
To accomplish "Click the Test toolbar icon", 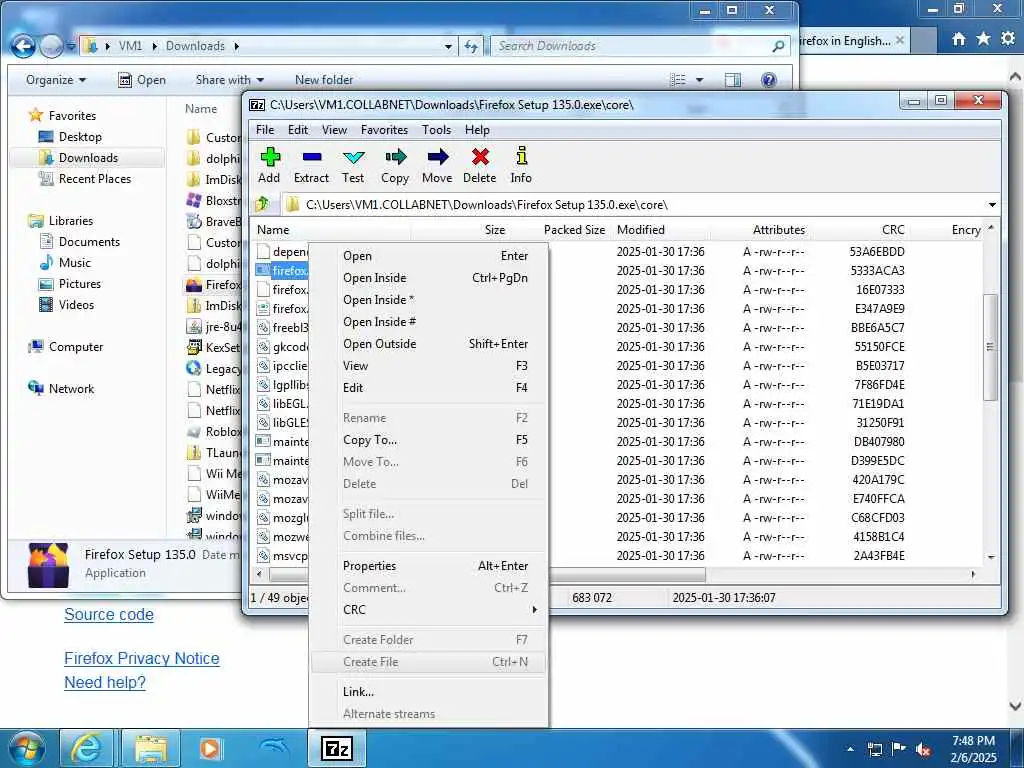I will [353, 157].
